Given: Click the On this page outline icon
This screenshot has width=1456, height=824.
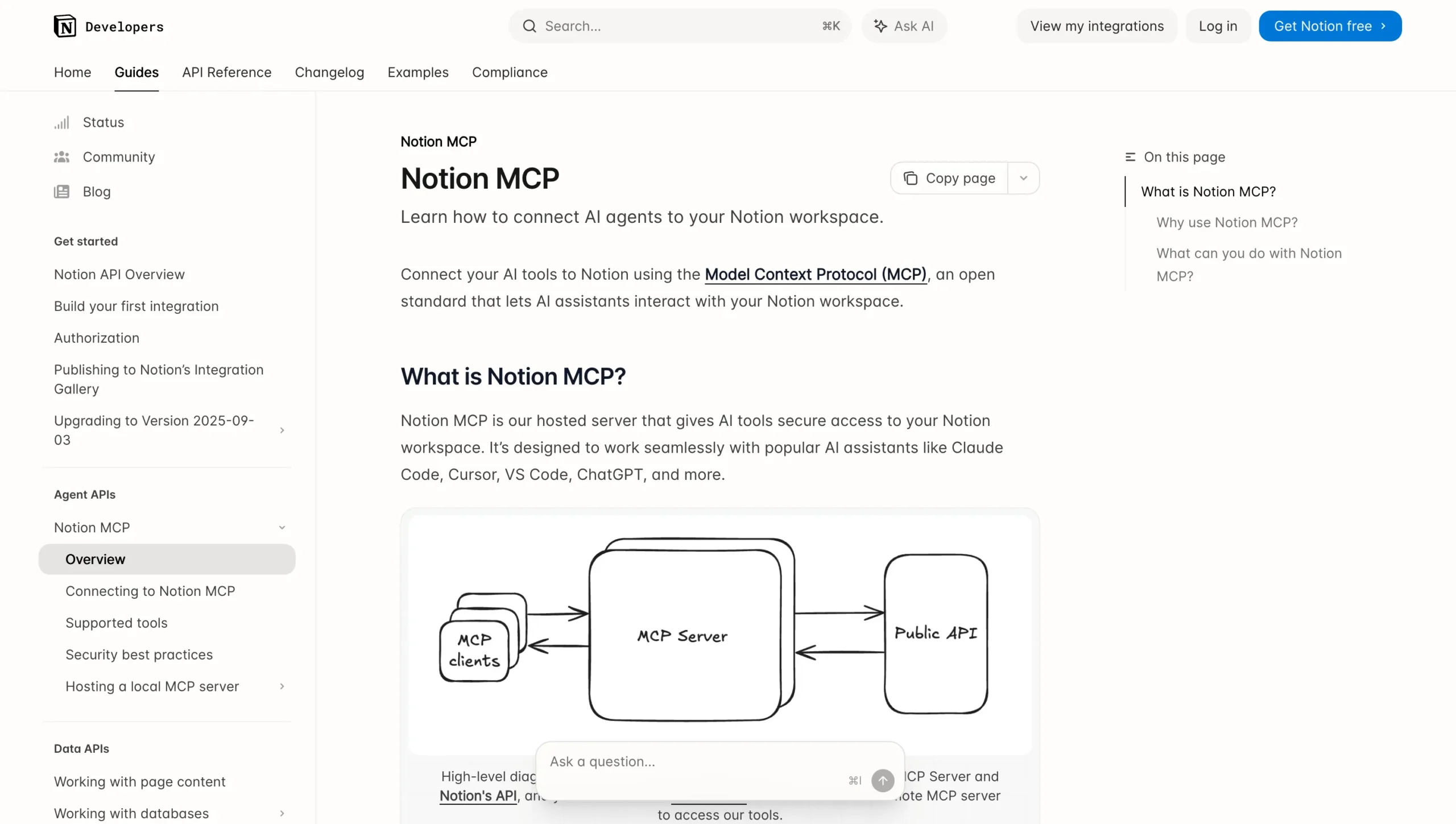Looking at the screenshot, I should 1130,156.
